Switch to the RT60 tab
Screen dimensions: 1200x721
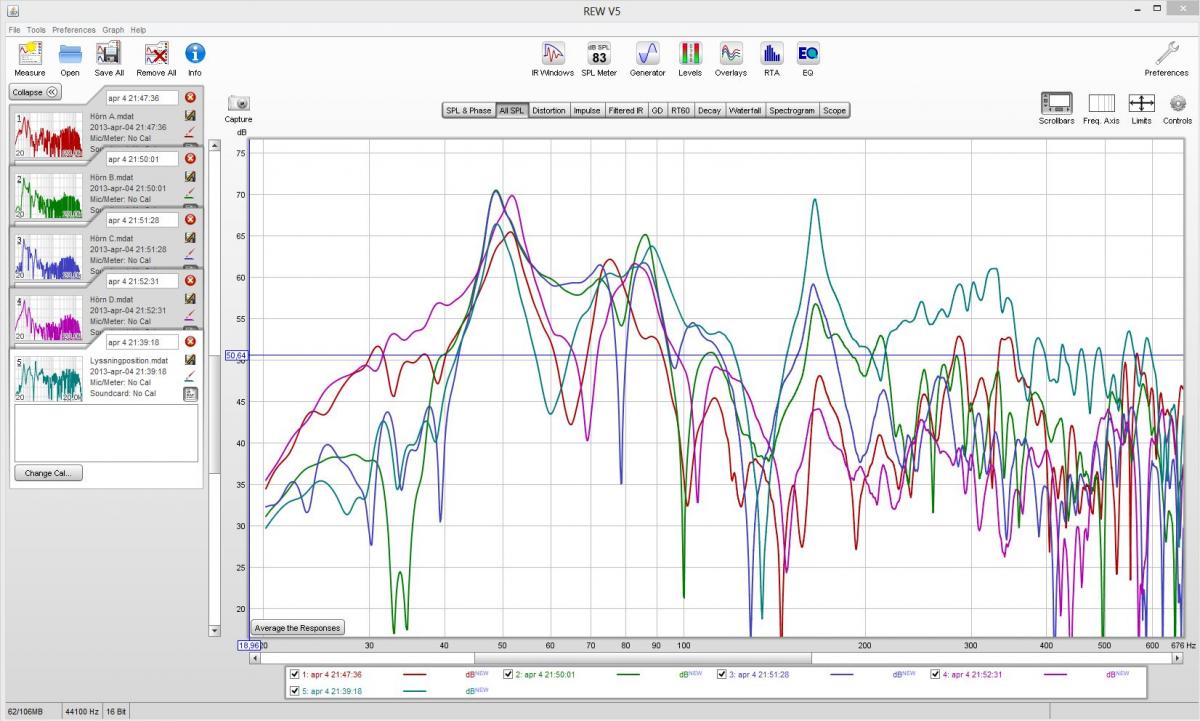tap(681, 110)
